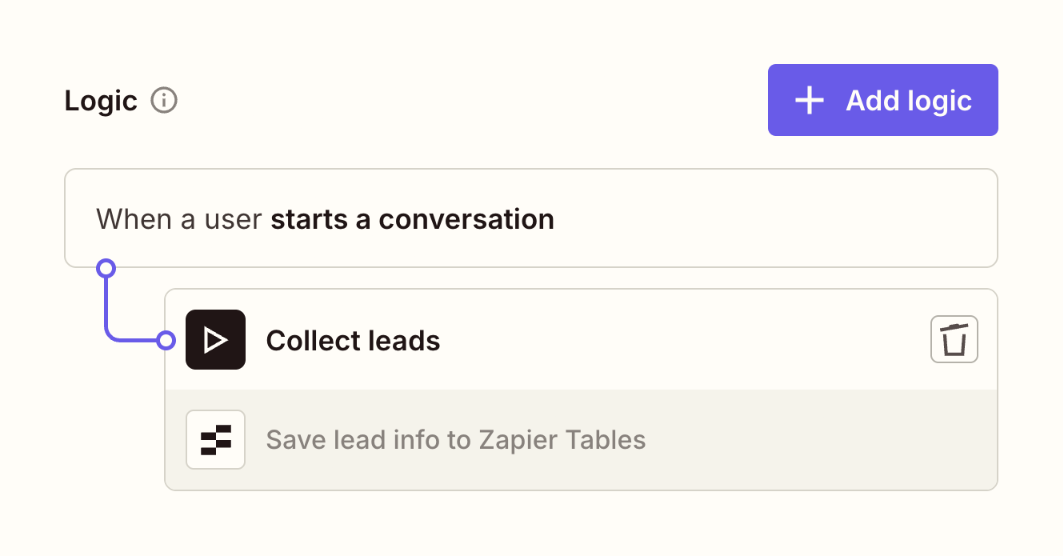Open Save lead info to Zapier Tables

(x=455, y=440)
